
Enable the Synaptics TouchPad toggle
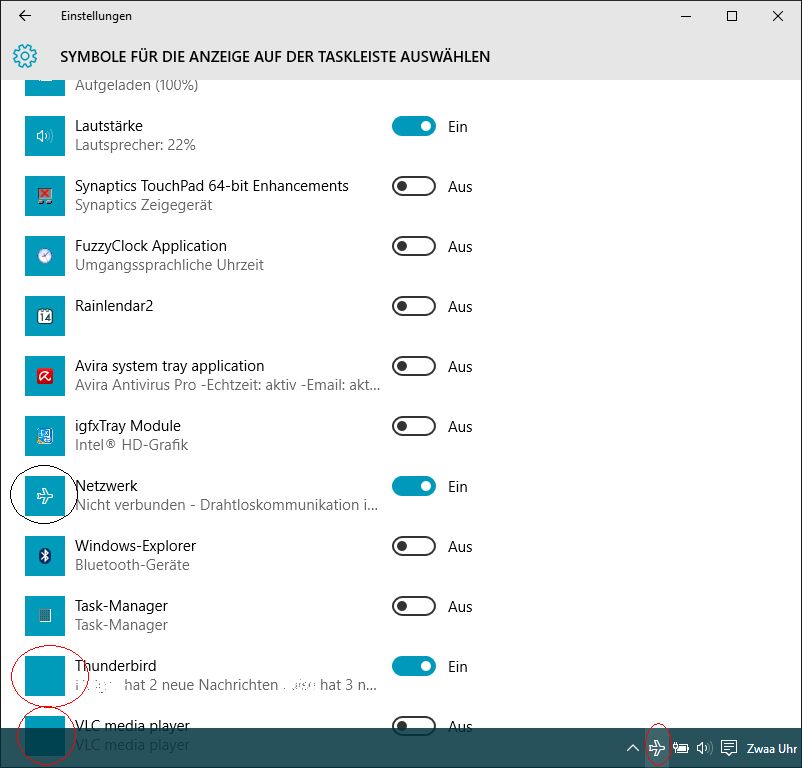(x=414, y=186)
